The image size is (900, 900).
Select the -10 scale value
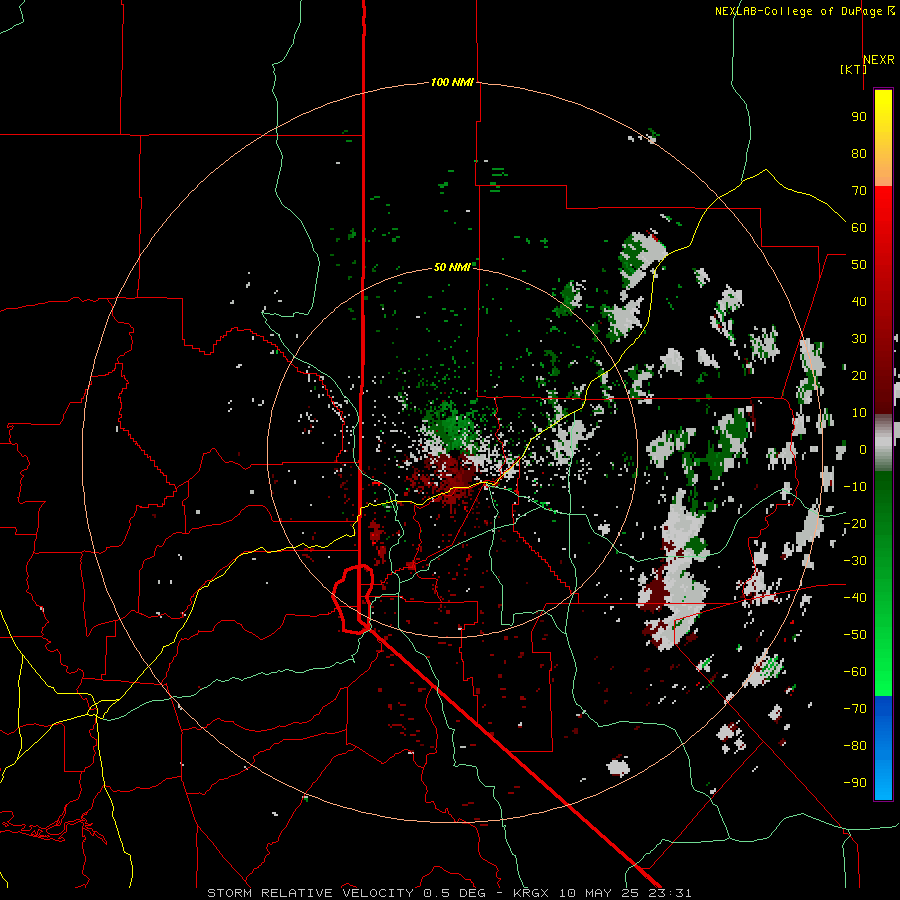(x=855, y=487)
